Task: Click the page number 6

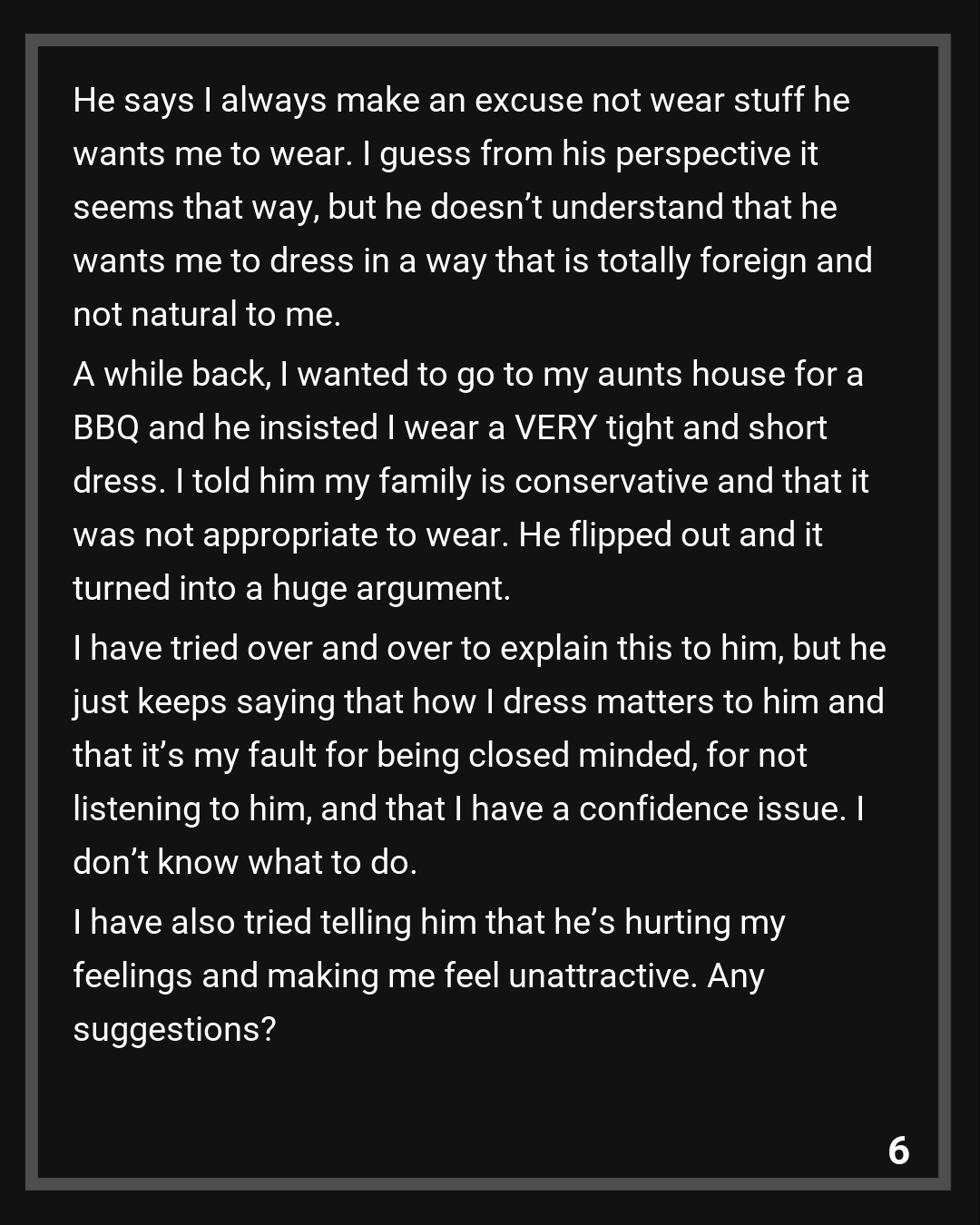Action: (x=898, y=1151)
